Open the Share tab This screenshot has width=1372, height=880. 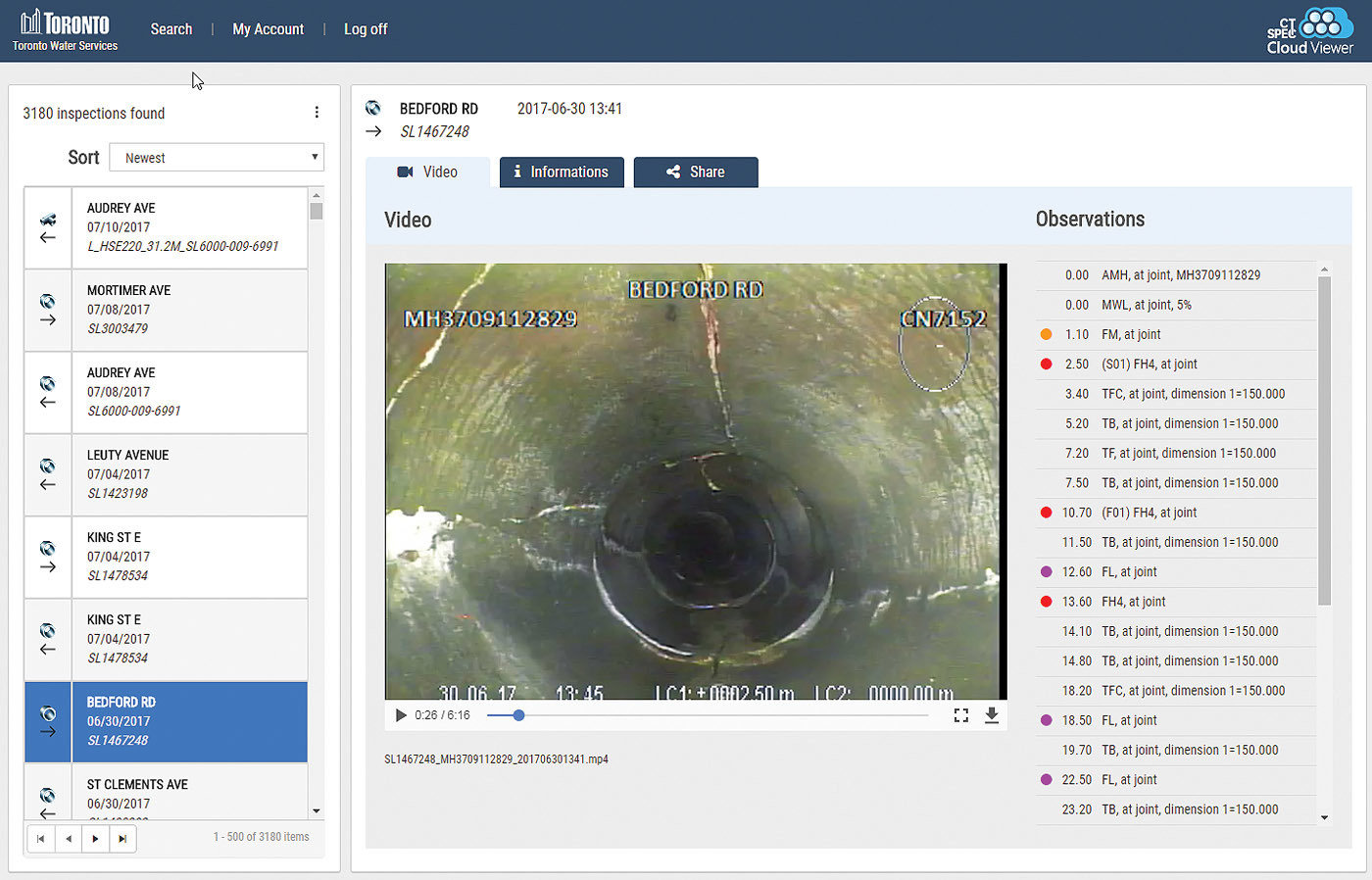(x=696, y=172)
